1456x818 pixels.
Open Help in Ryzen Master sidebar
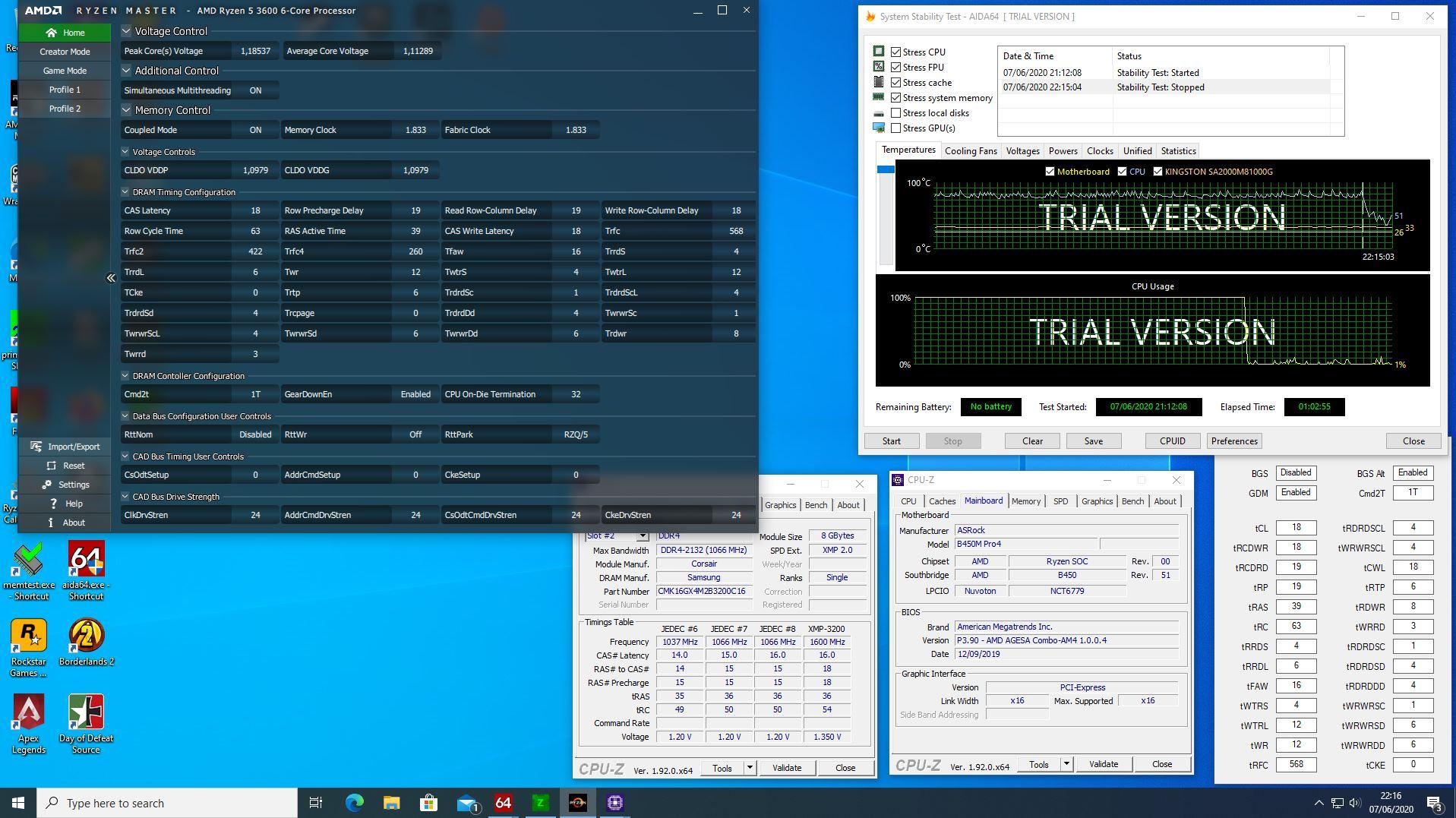pyautogui.click(x=65, y=504)
